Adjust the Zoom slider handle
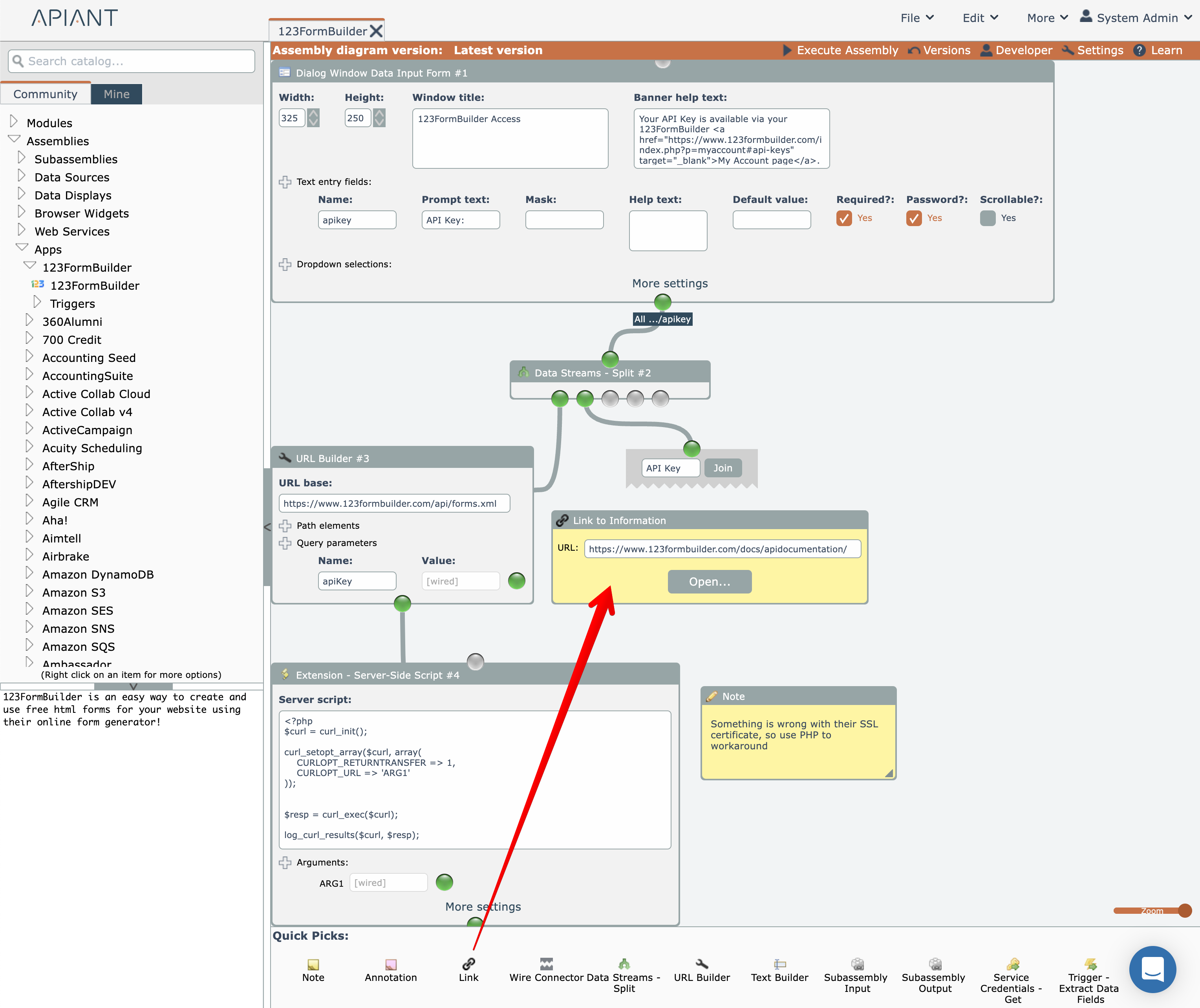This screenshot has width=1200, height=1008. tap(1185, 910)
